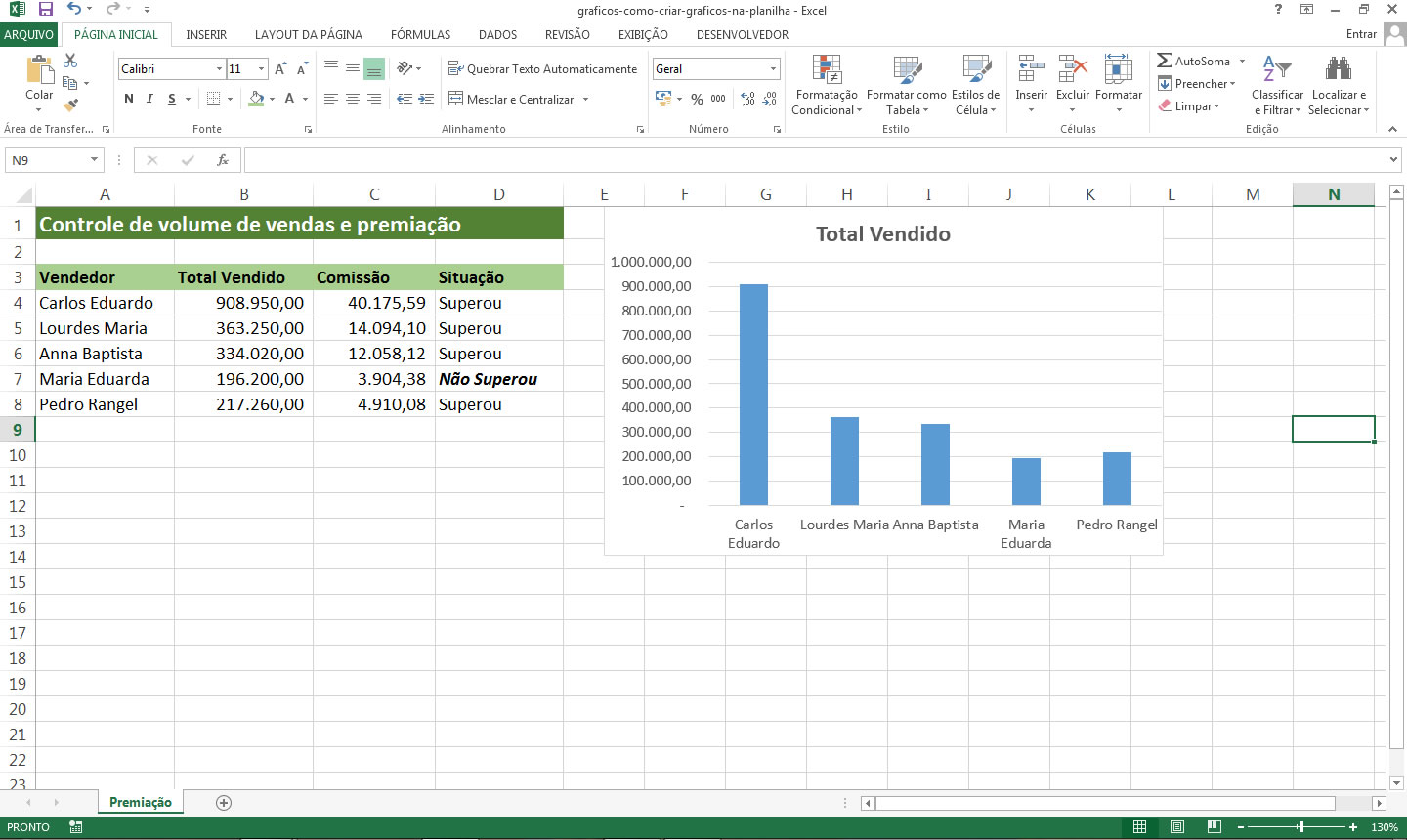Image resolution: width=1407 pixels, height=840 pixels.
Task: Click Entrar to sign in
Action: [1361, 34]
